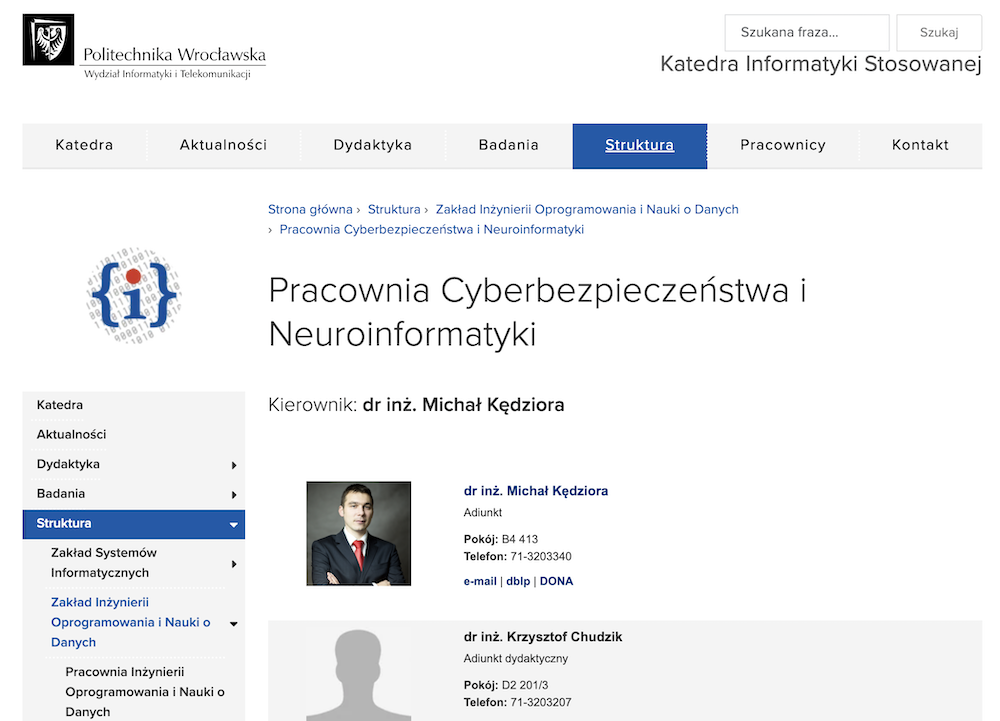
Task: Open Michał Kędziora's DONA link
Action: 556,581
